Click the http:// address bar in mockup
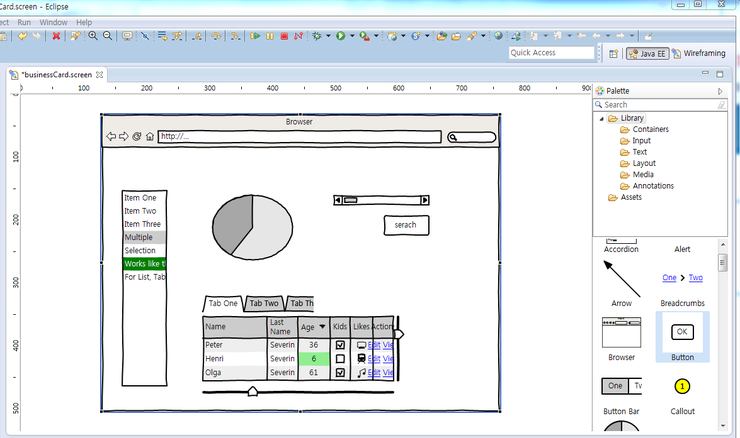Screen dimensions: 740x438 (299, 137)
